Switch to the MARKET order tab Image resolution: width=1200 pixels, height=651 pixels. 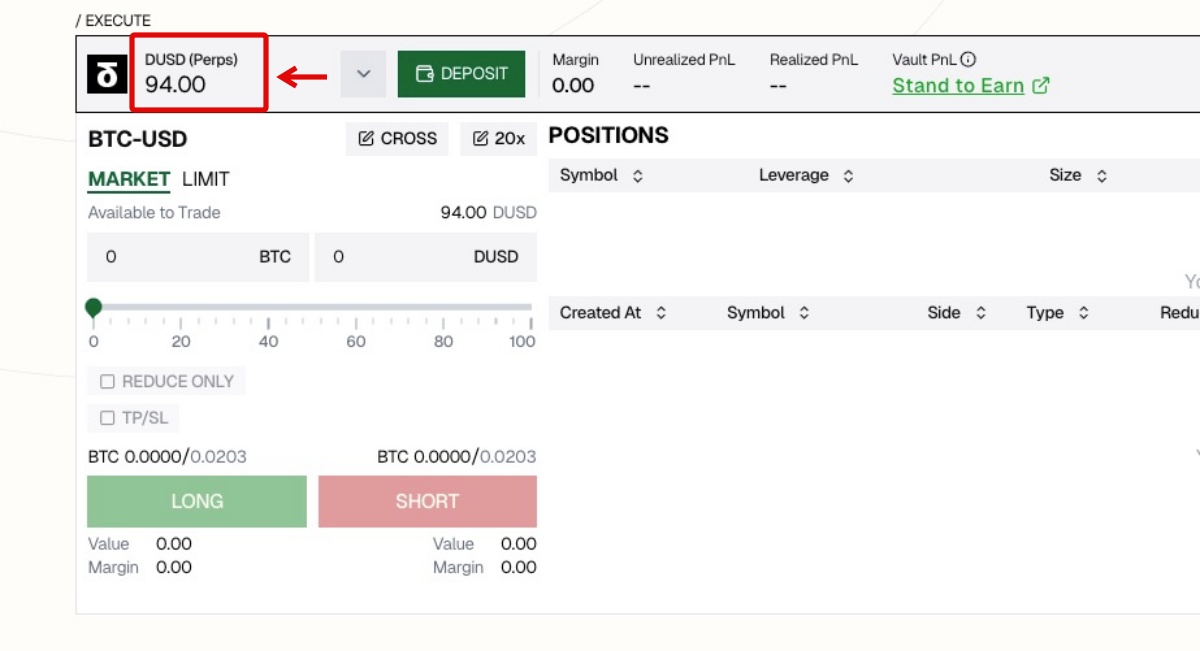coord(129,180)
